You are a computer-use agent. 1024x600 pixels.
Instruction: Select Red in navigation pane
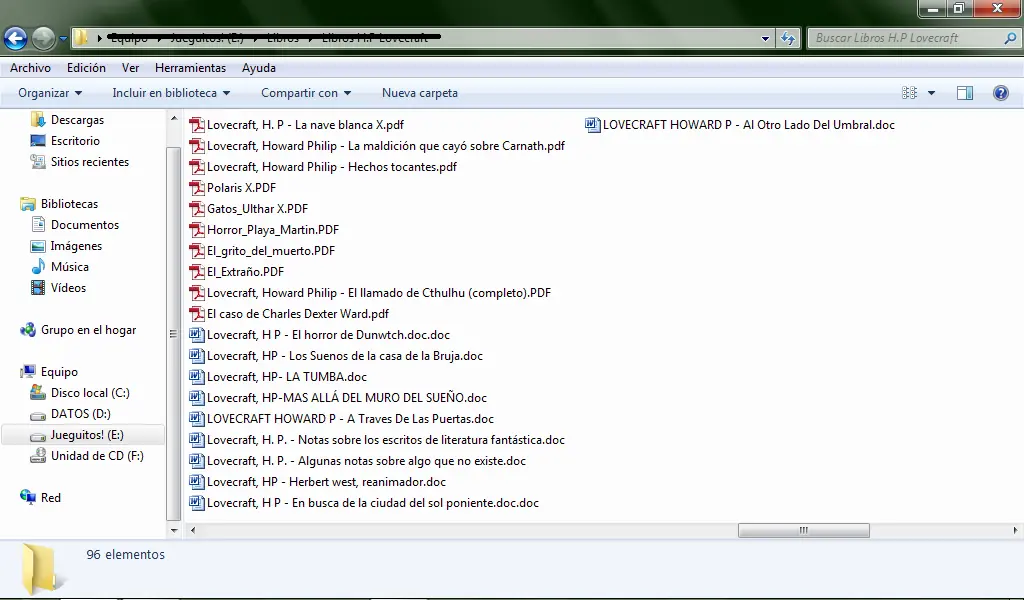(x=50, y=498)
